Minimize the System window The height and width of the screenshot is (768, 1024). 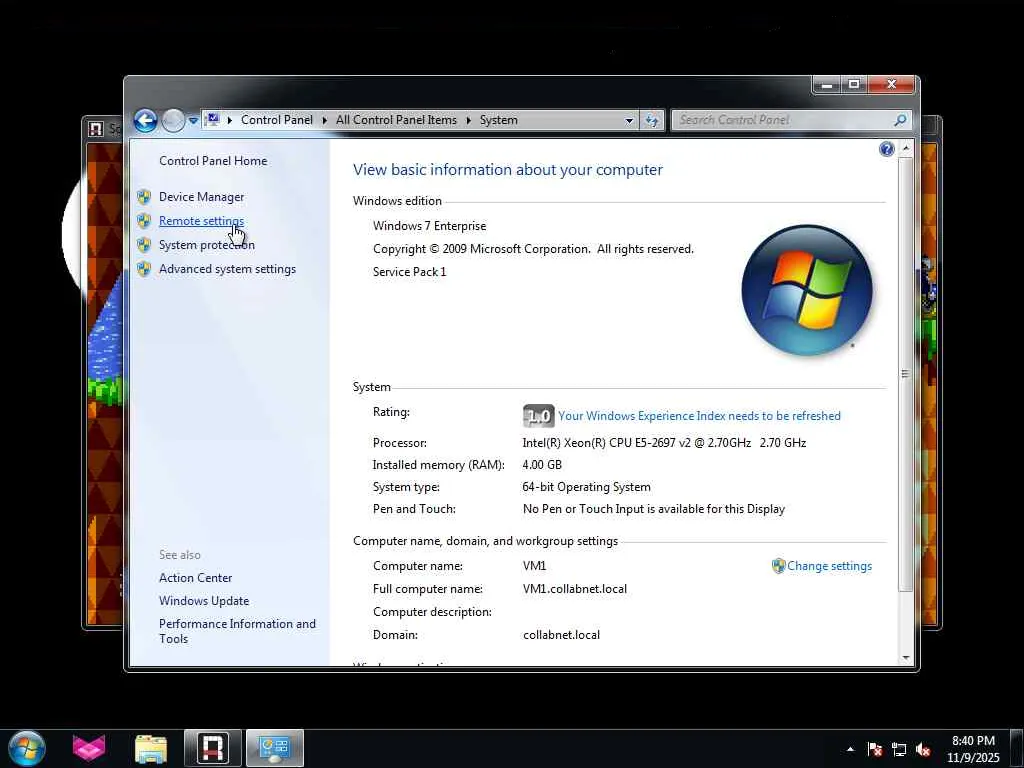coord(827,84)
